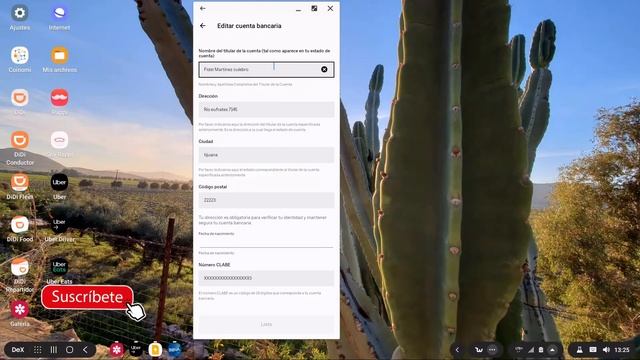Select the Fecha de nacimiento field
Image resolution: width=640 pixels, height=360 pixels.
click(x=266, y=242)
